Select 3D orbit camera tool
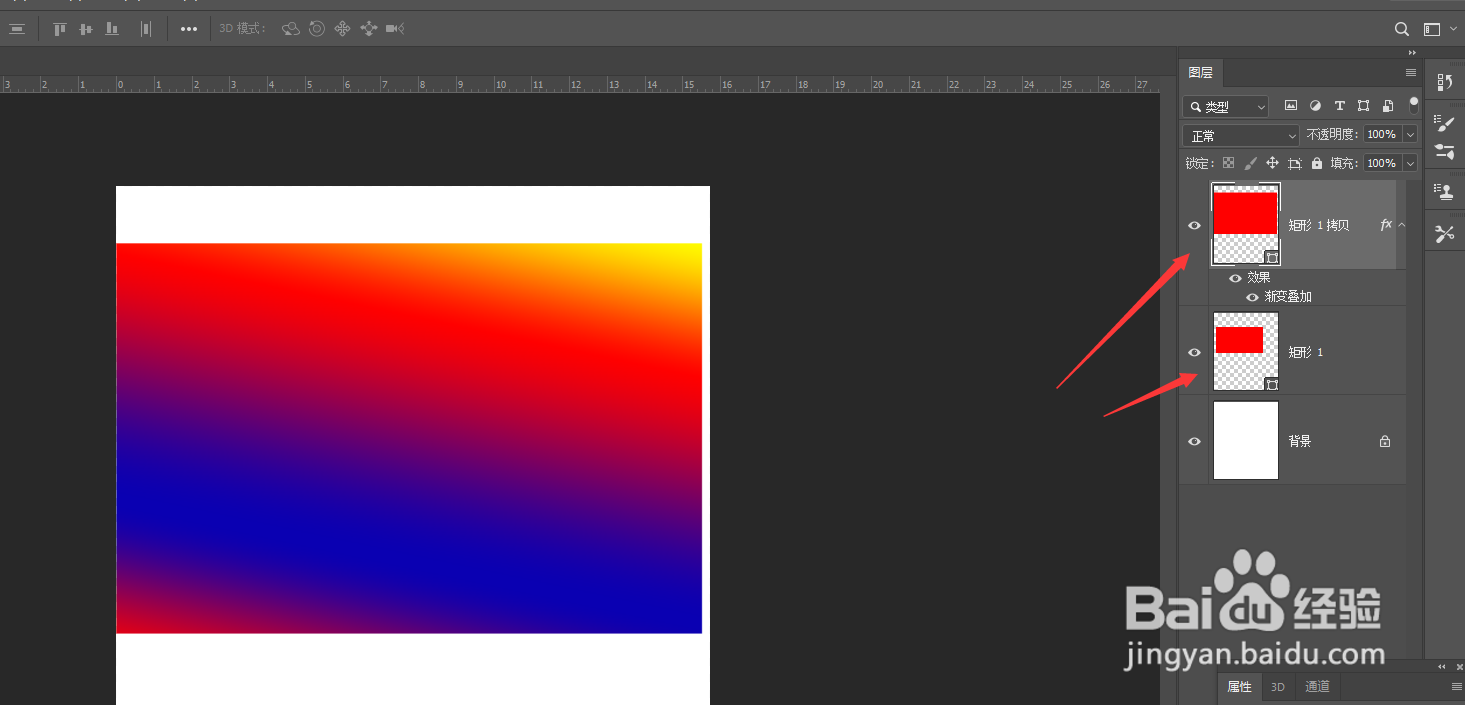The image size is (1465, 705). [291, 29]
